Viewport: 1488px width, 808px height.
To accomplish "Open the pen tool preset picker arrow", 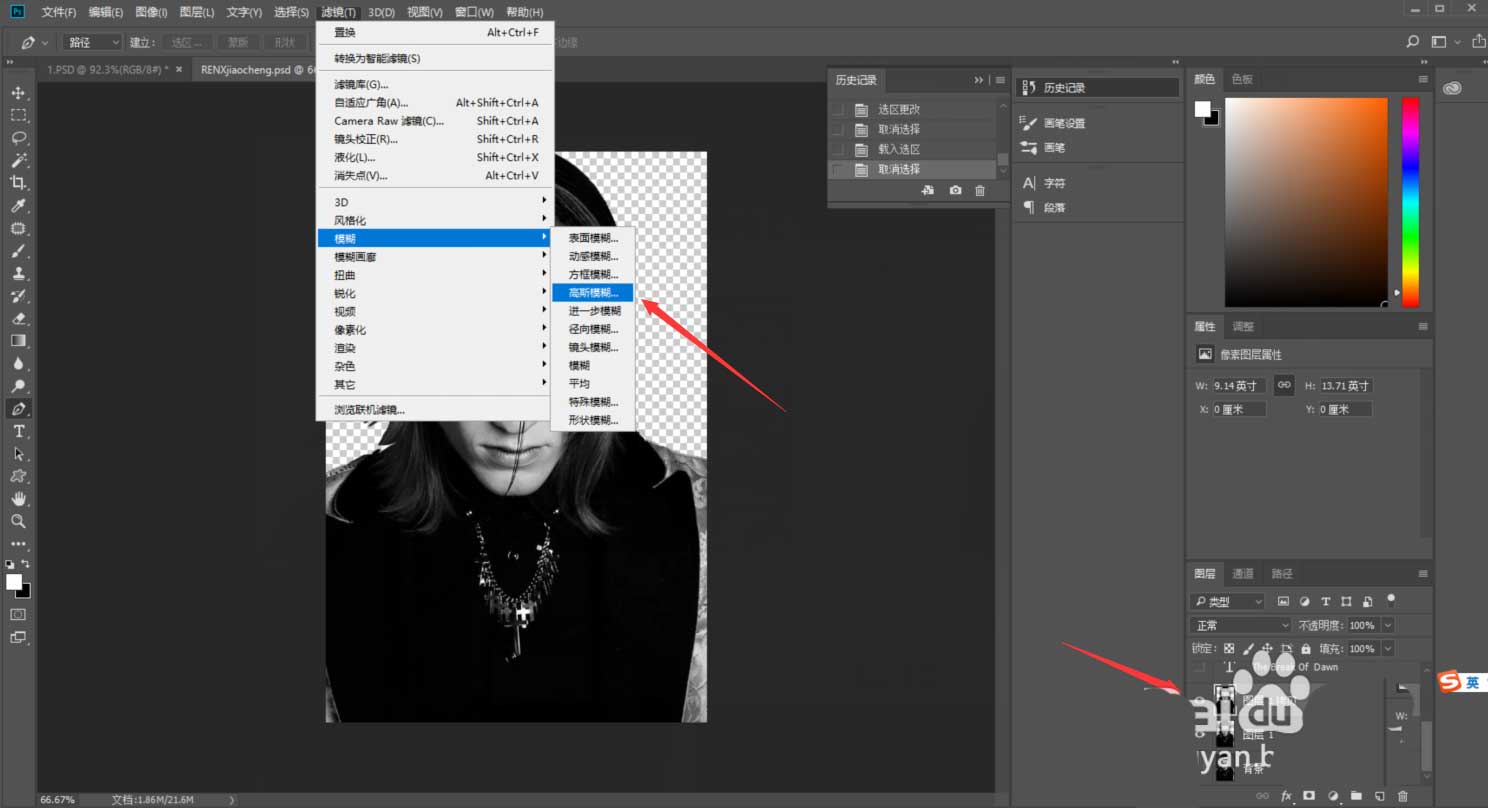I will coord(45,43).
